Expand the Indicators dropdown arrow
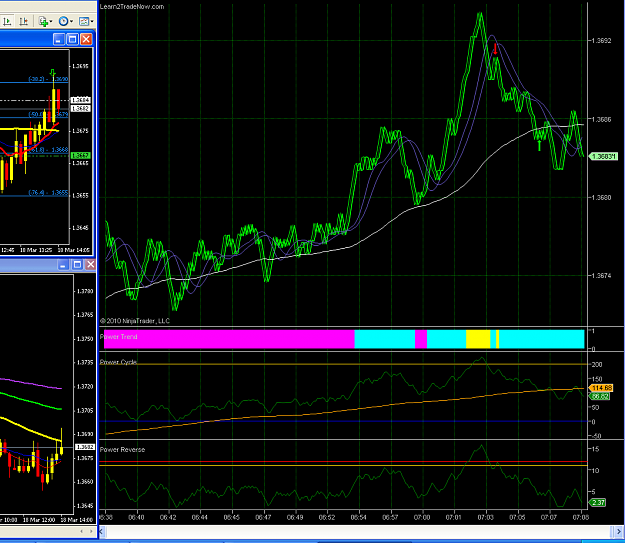625x543 pixels. coord(51,22)
